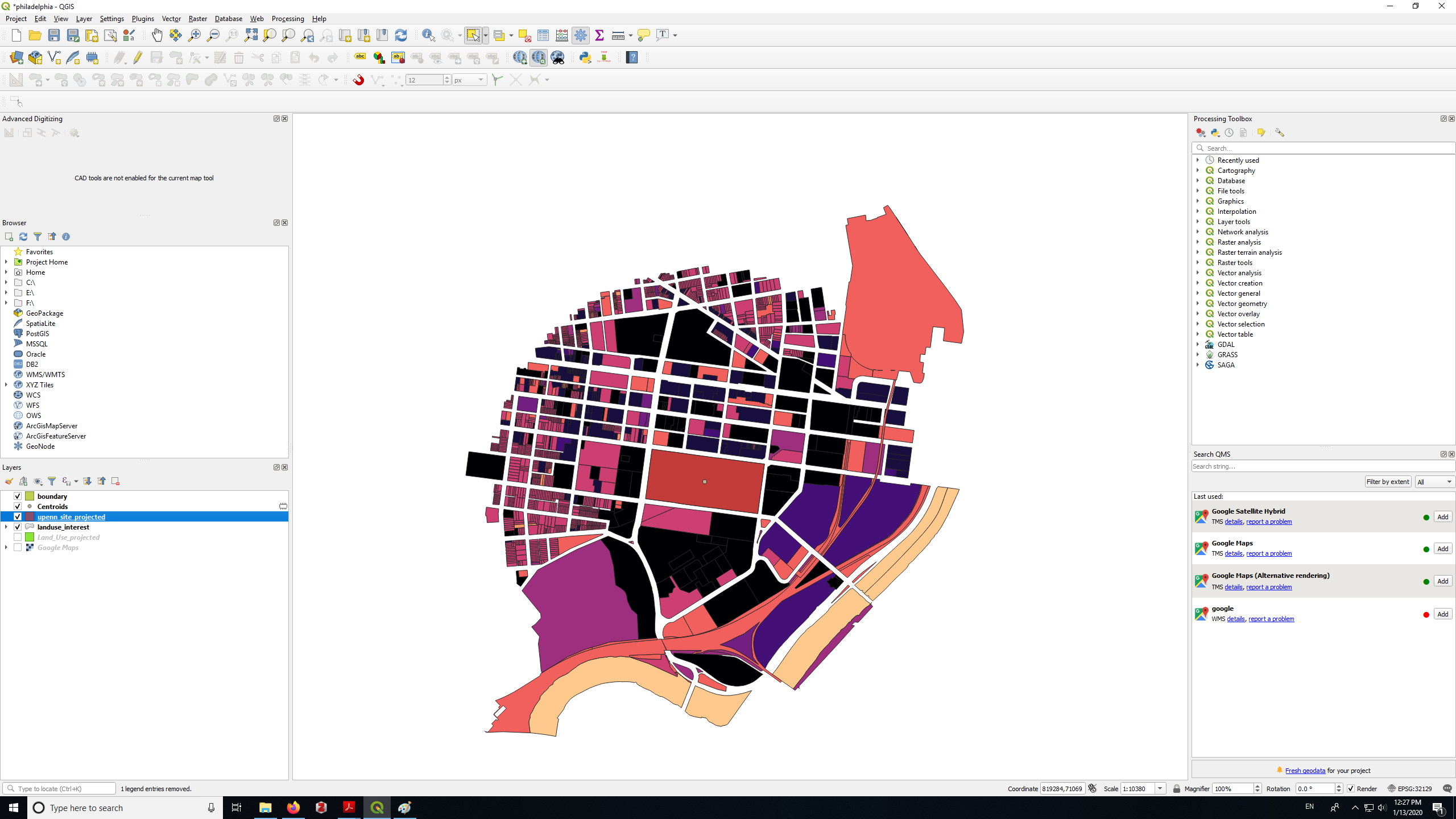
Task: Open the Identify Features tool
Action: coord(428,35)
